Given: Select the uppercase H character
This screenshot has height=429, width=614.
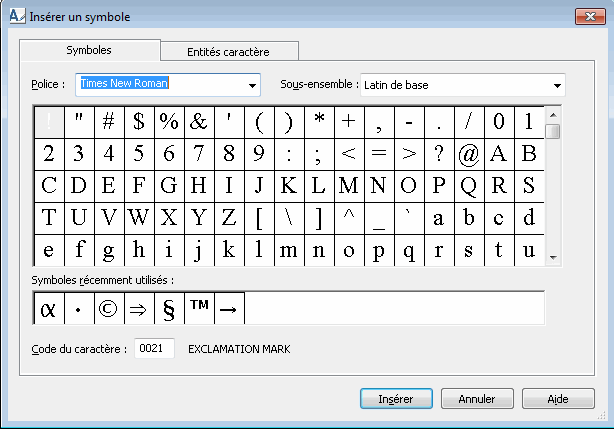Looking at the screenshot, I should (x=199, y=186).
